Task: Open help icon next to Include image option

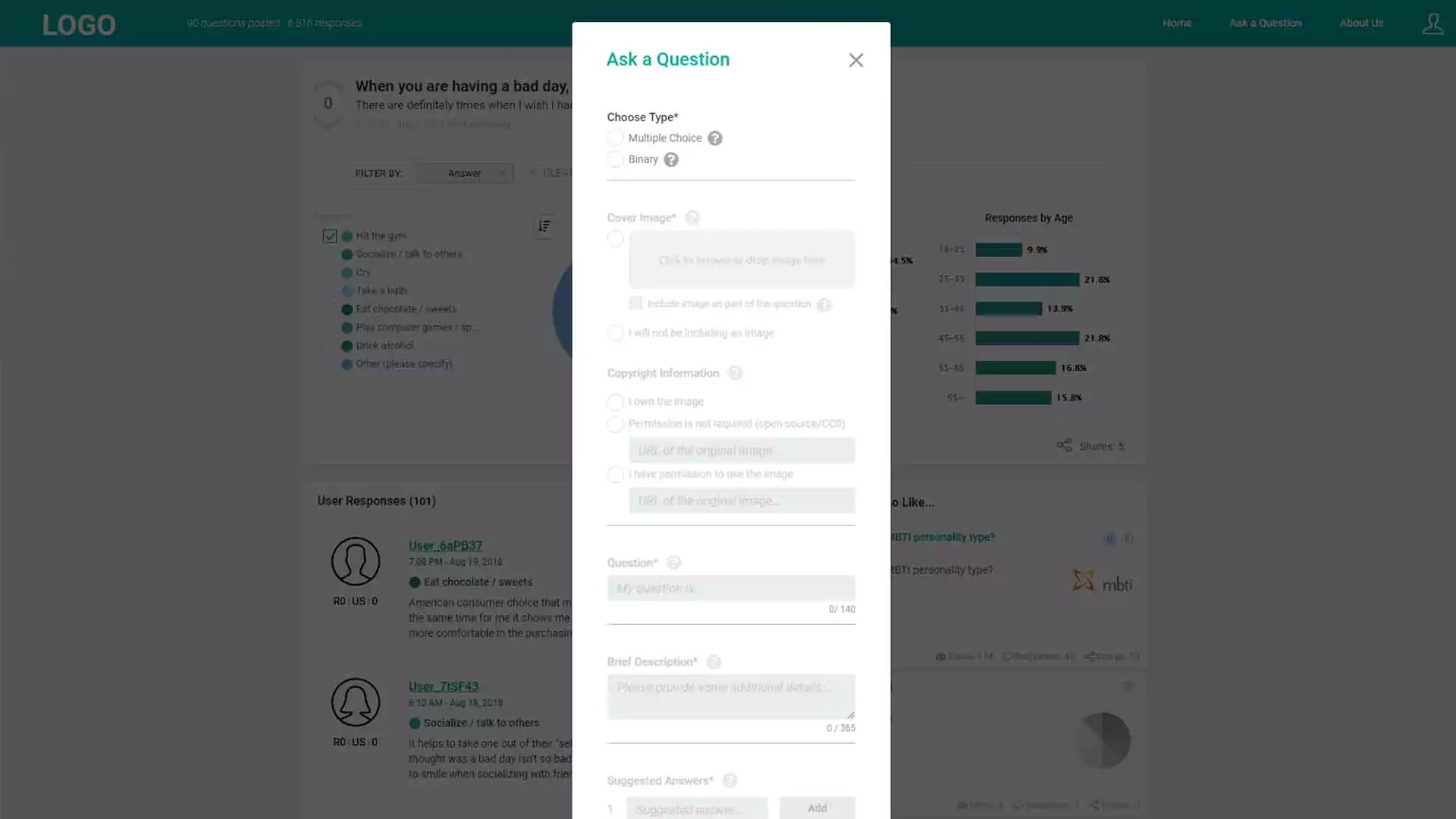Action: (x=824, y=305)
